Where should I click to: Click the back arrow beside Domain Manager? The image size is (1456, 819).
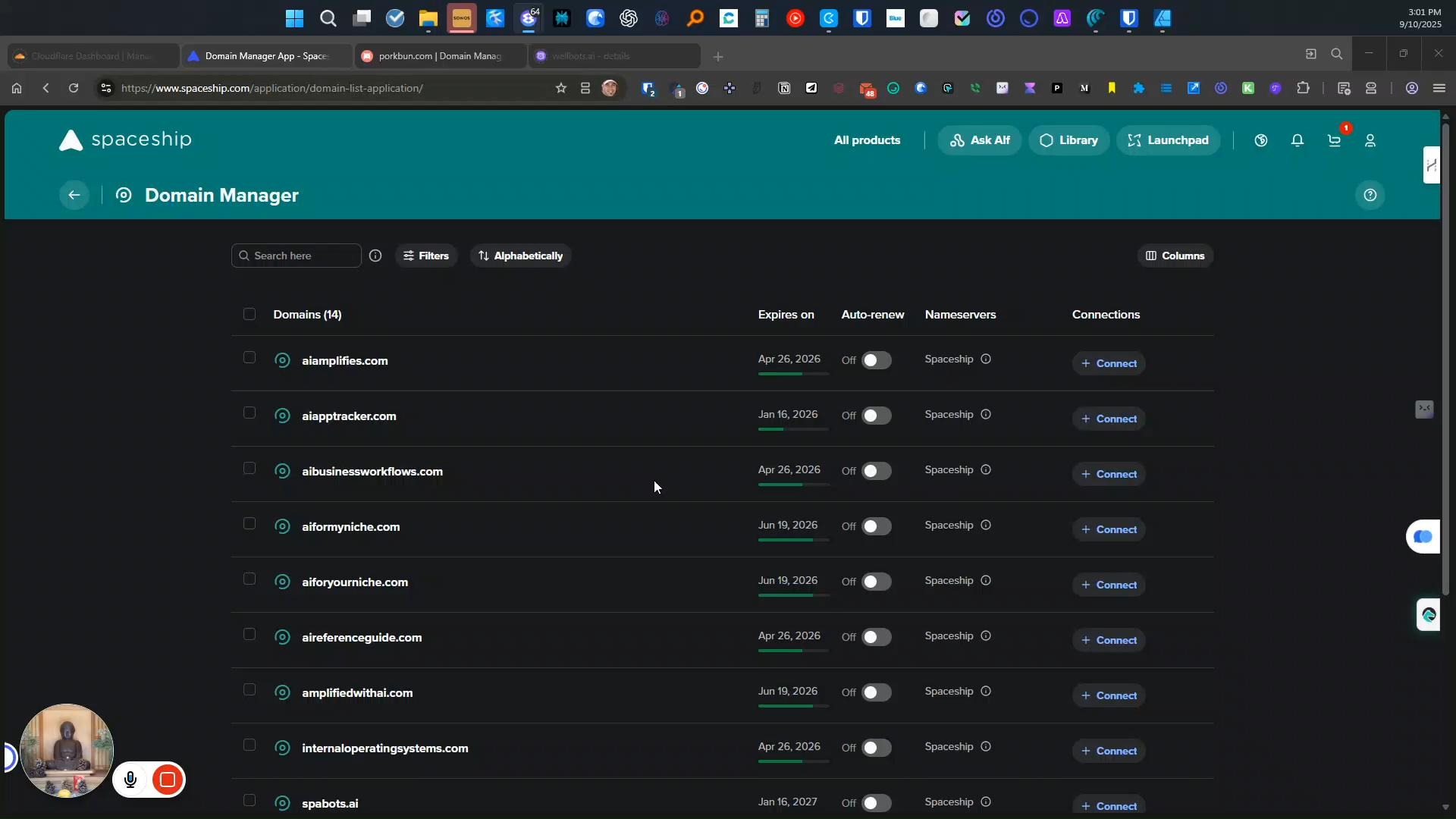74,196
